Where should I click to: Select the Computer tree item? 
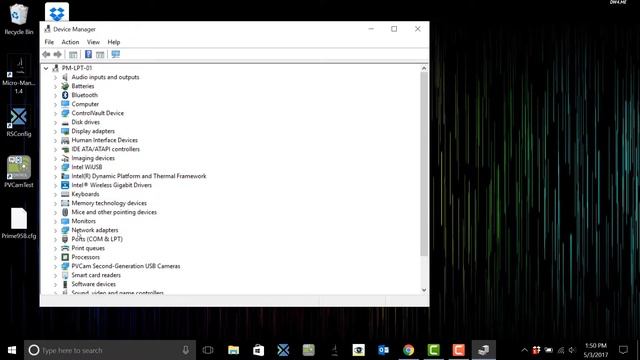85,104
